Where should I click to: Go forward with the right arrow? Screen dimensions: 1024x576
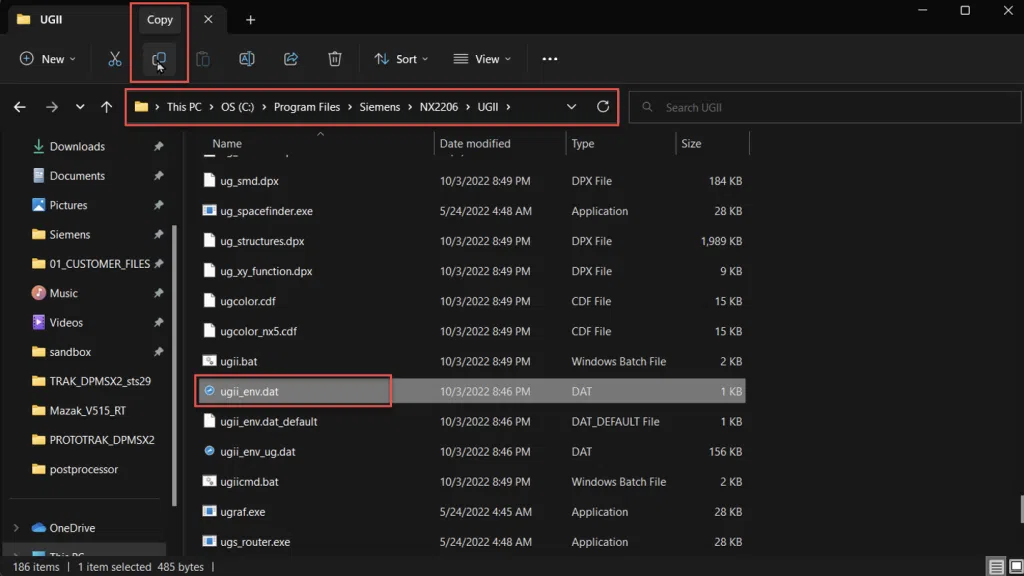(52, 107)
